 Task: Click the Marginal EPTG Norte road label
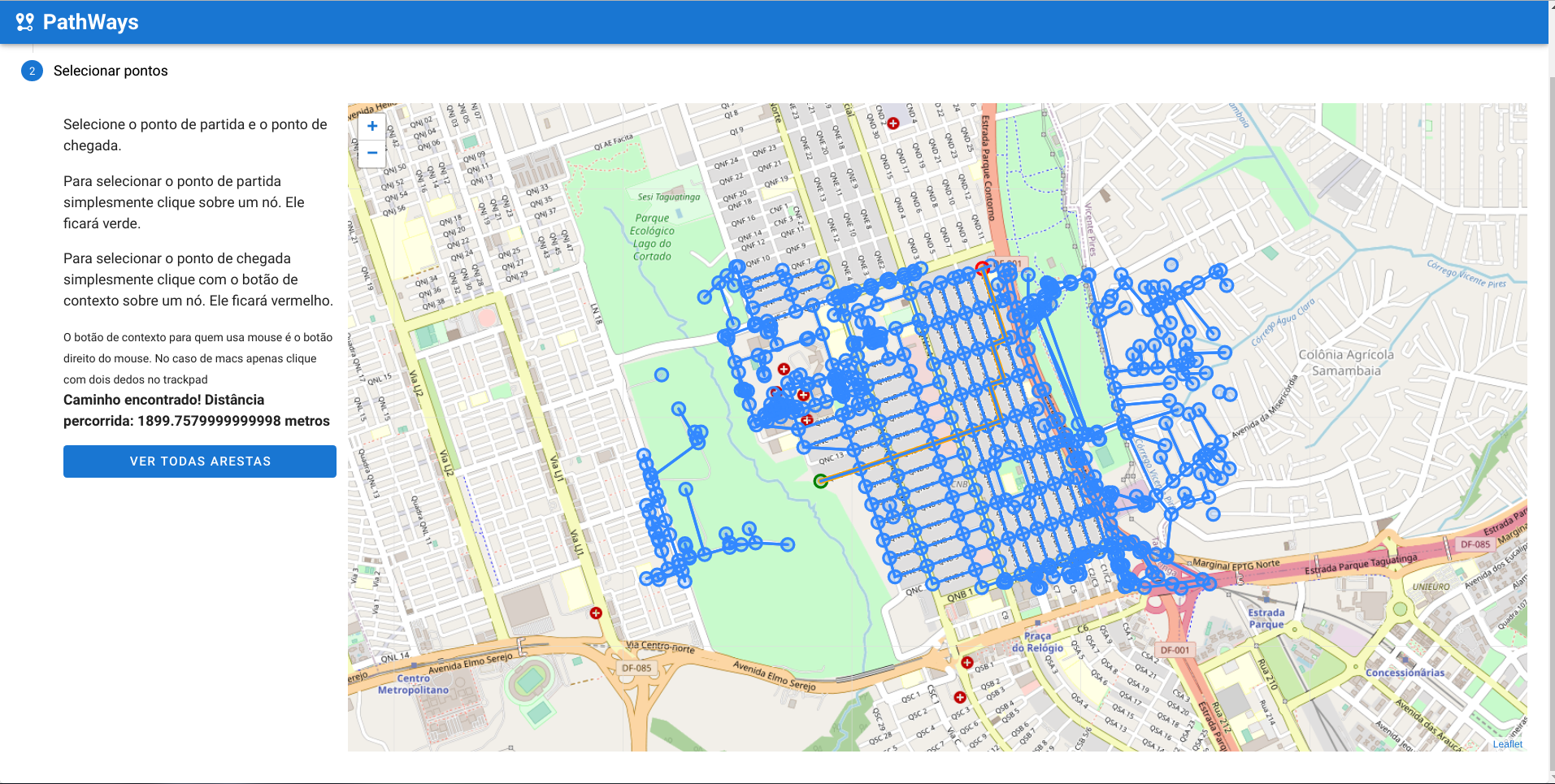1236,564
